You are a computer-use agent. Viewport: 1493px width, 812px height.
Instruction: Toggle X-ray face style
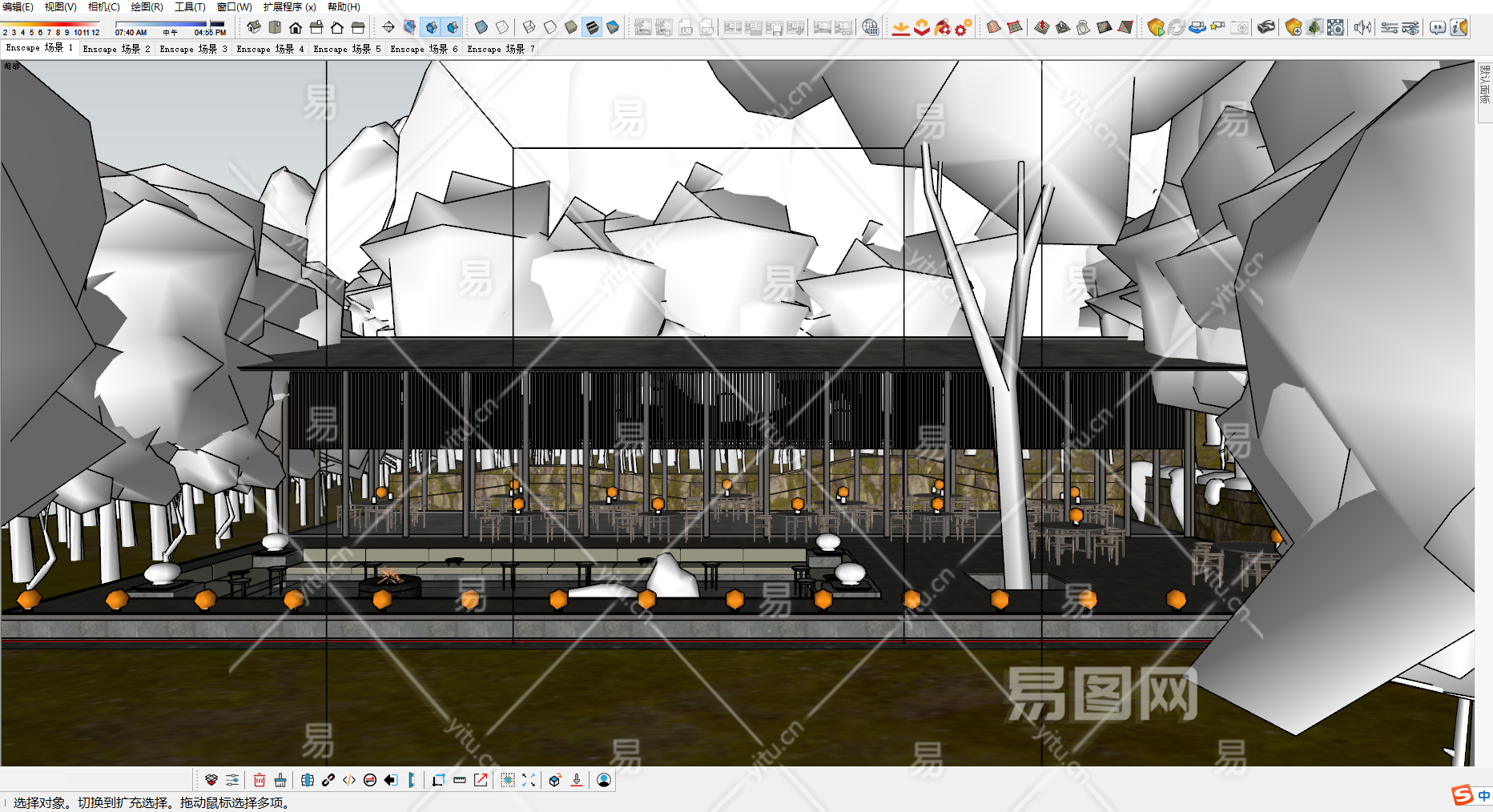point(481,27)
